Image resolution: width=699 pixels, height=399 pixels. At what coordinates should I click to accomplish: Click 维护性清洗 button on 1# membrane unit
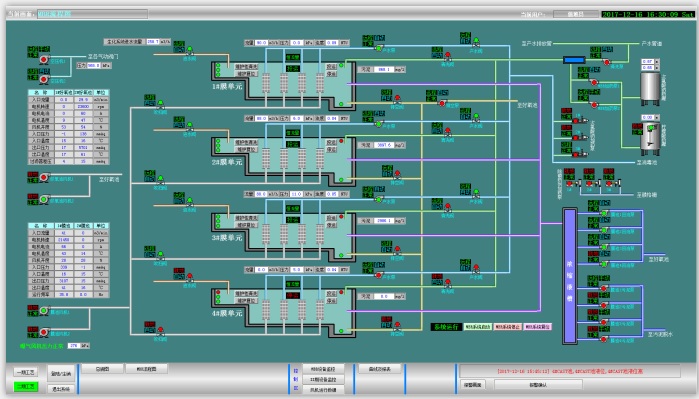click(x=247, y=66)
